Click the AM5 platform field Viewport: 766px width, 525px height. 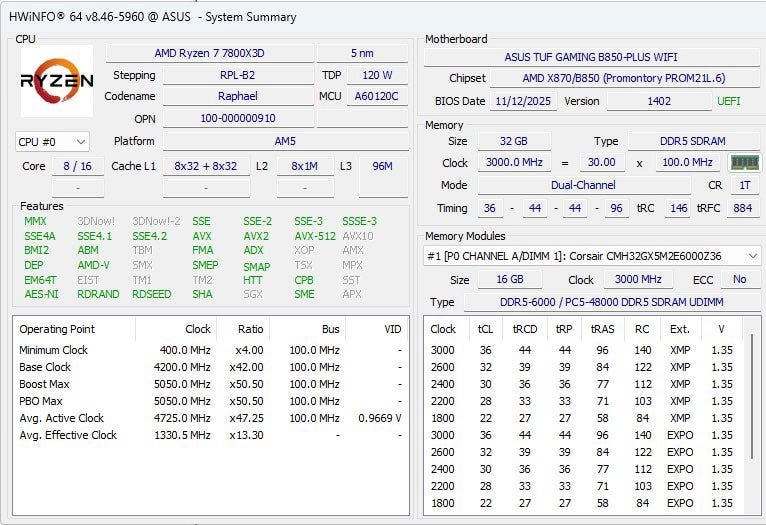coord(286,141)
